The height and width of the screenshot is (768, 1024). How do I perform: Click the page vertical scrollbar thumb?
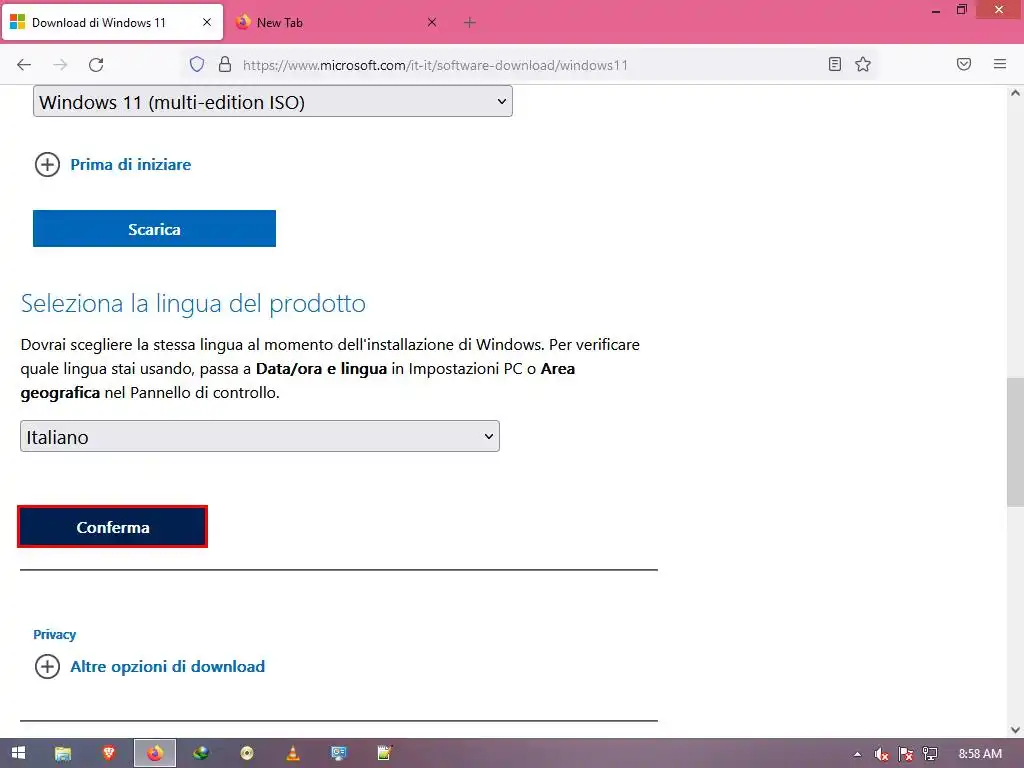coord(1015,442)
